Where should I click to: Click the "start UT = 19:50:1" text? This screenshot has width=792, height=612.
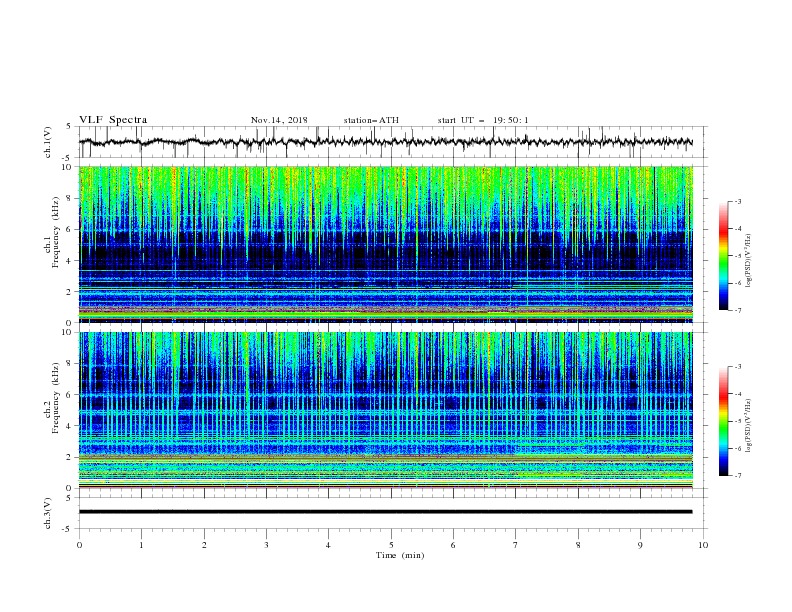pyautogui.click(x=482, y=120)
